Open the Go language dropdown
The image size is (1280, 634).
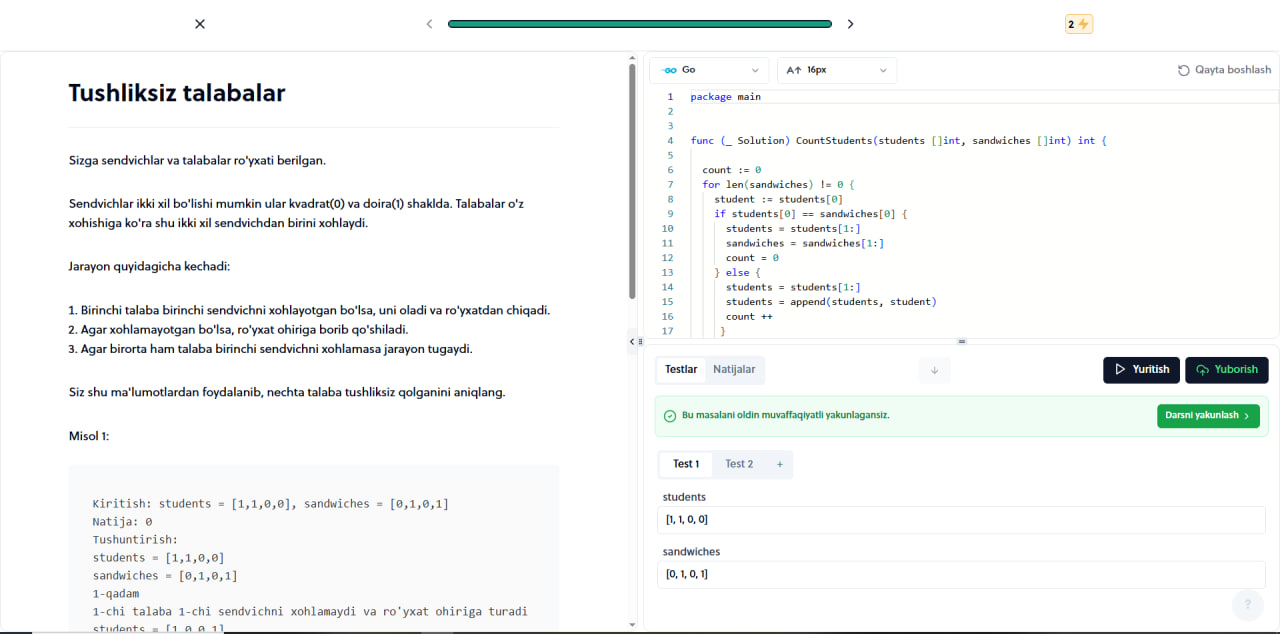709,70
